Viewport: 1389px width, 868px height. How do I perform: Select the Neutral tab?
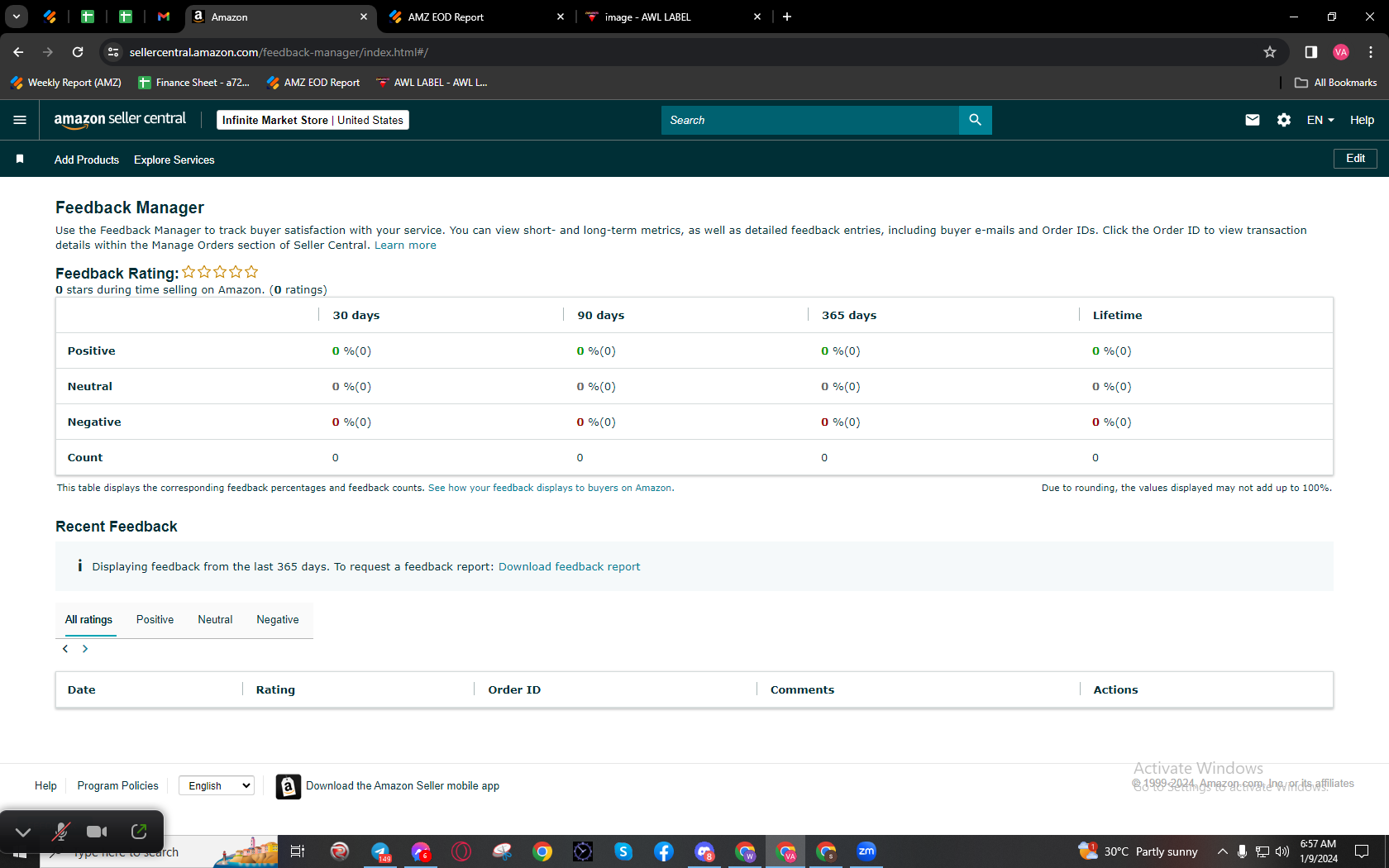(215, 620)
